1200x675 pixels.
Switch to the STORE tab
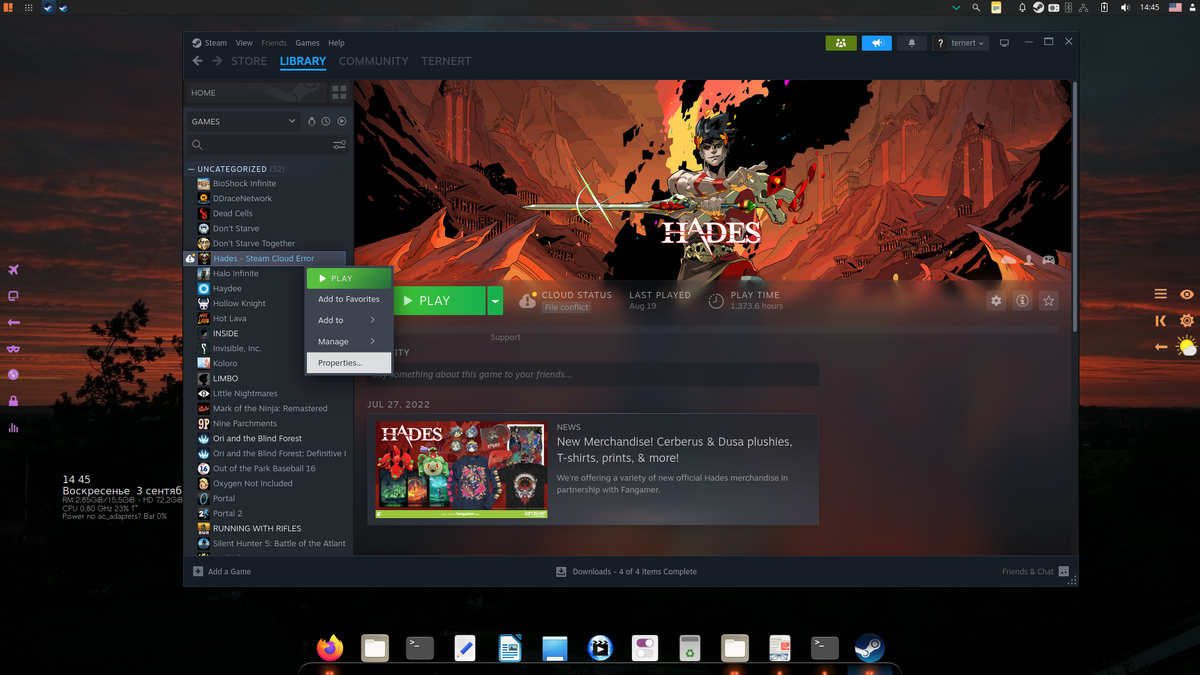click(x=249, y=61)
